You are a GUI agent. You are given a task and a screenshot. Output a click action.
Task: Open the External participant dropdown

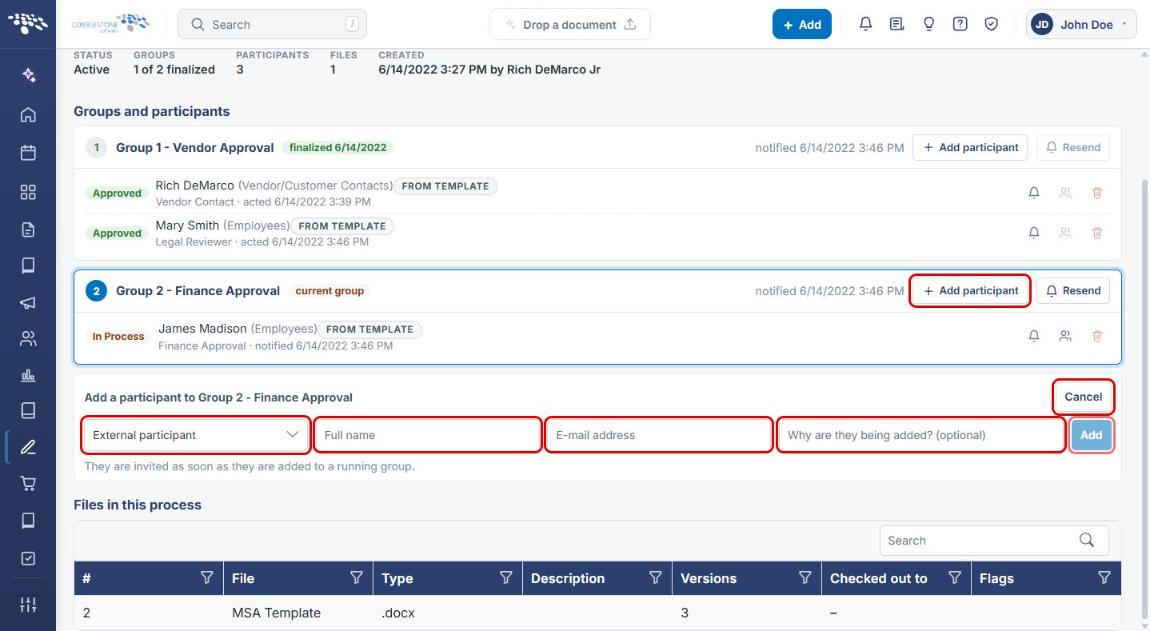(195, 435)
